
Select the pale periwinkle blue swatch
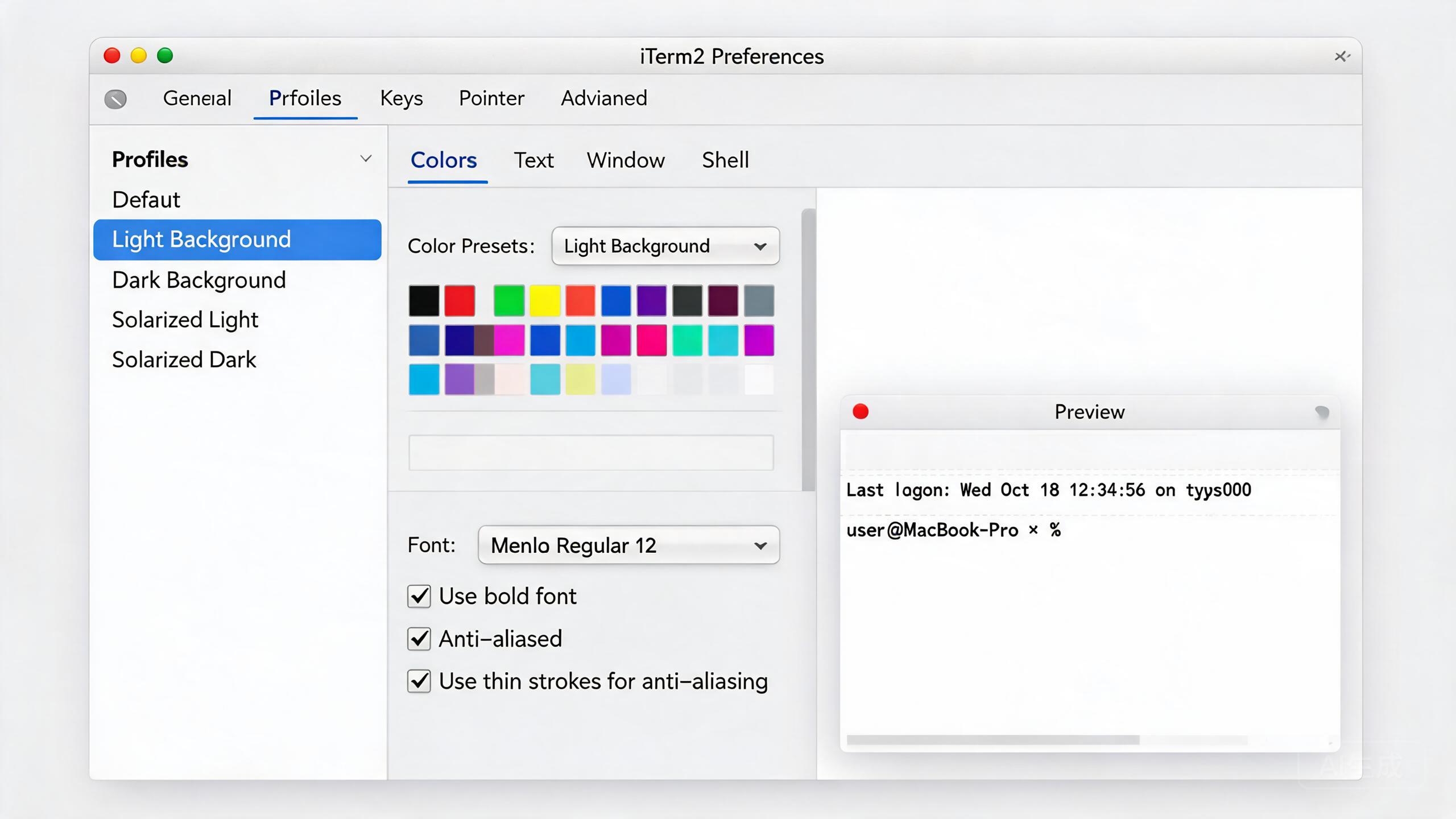[616, 379]
